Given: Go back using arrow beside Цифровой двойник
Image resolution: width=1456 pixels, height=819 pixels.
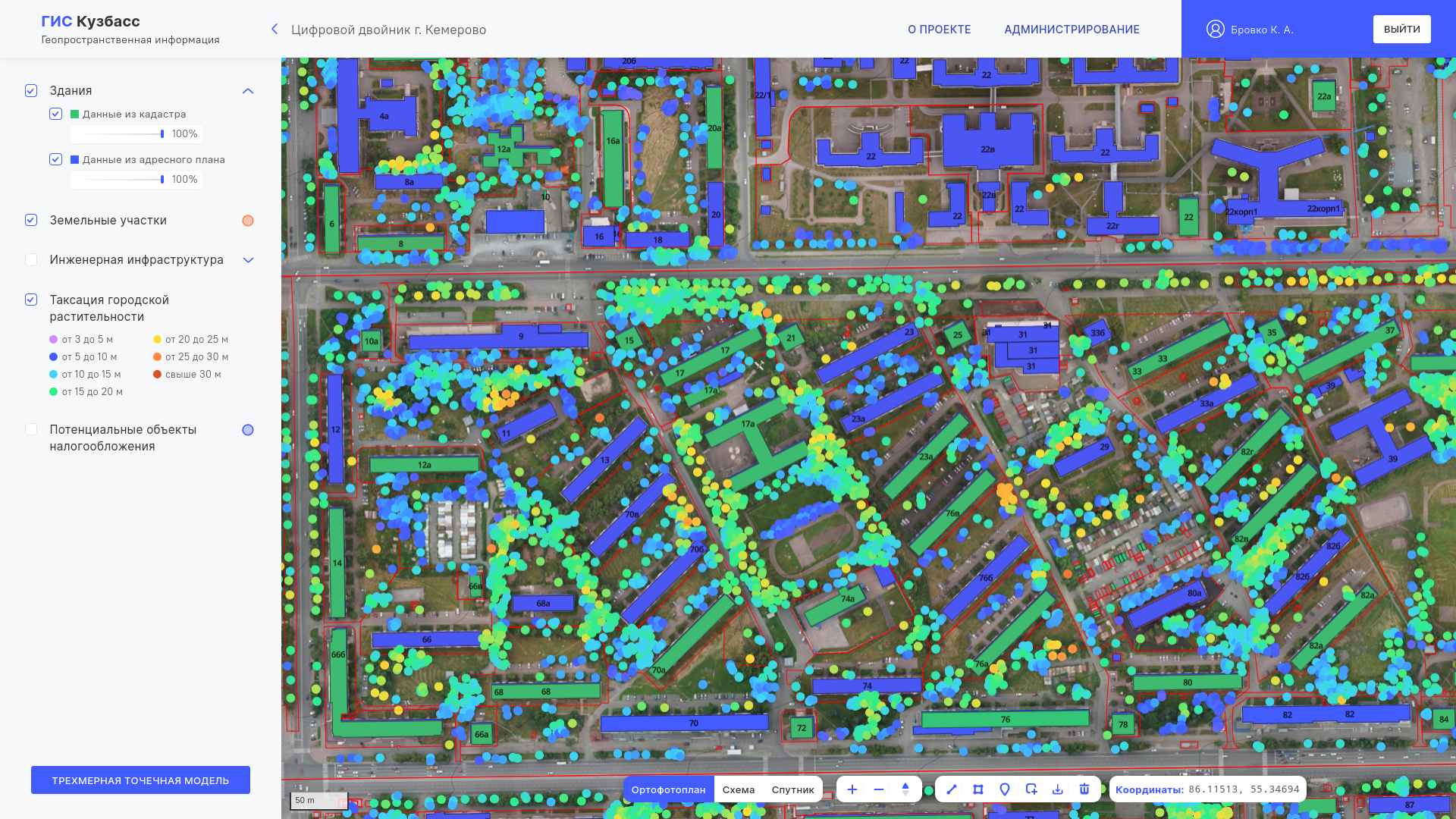Looking at the screenshot, I should tap(275, 30).
